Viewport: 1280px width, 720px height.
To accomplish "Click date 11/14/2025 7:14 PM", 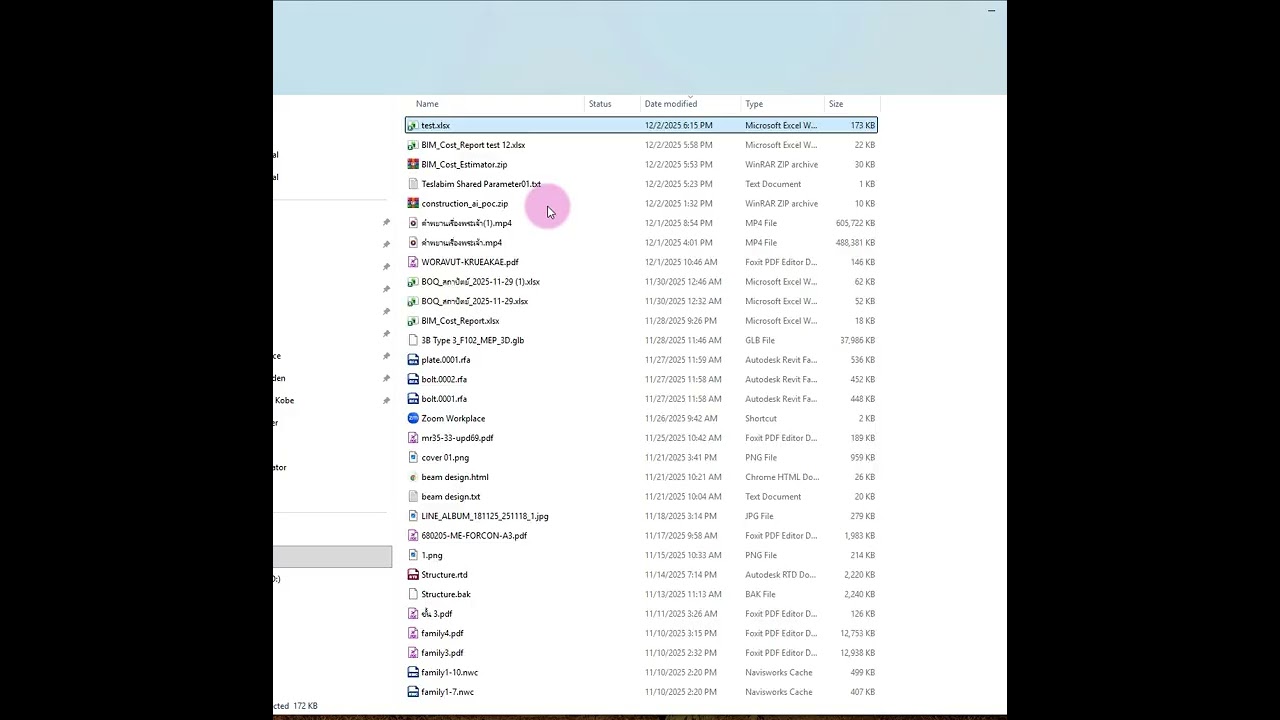I will (x=681, y=575).
